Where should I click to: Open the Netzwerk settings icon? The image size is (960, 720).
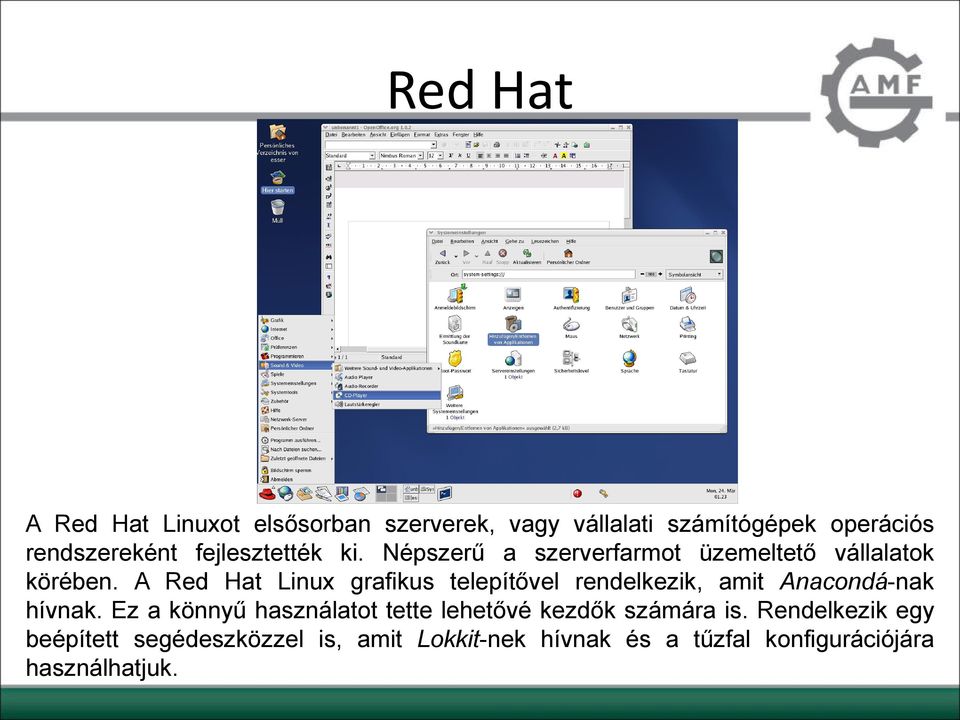click(629, 324)
